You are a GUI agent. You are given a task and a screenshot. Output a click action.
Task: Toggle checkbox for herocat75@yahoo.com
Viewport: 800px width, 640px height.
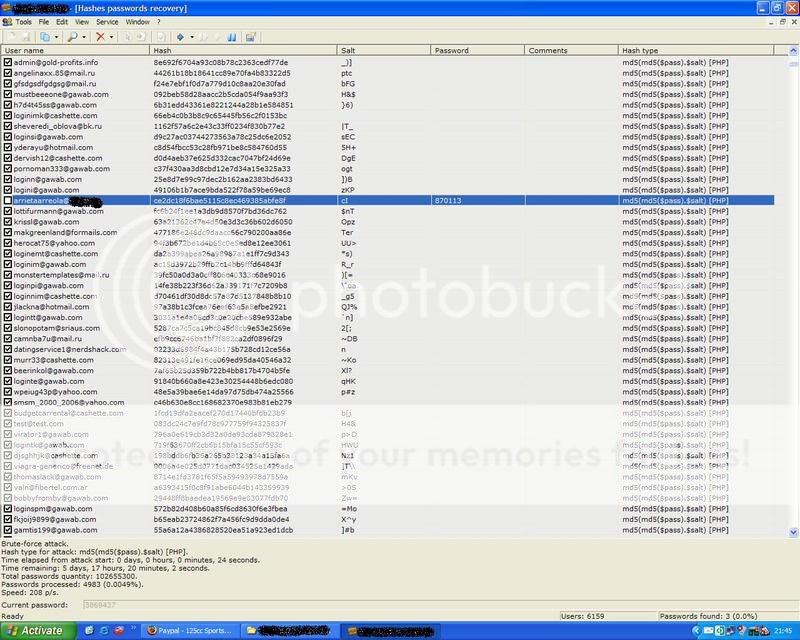pyautogui.click(x=8, y=243)
